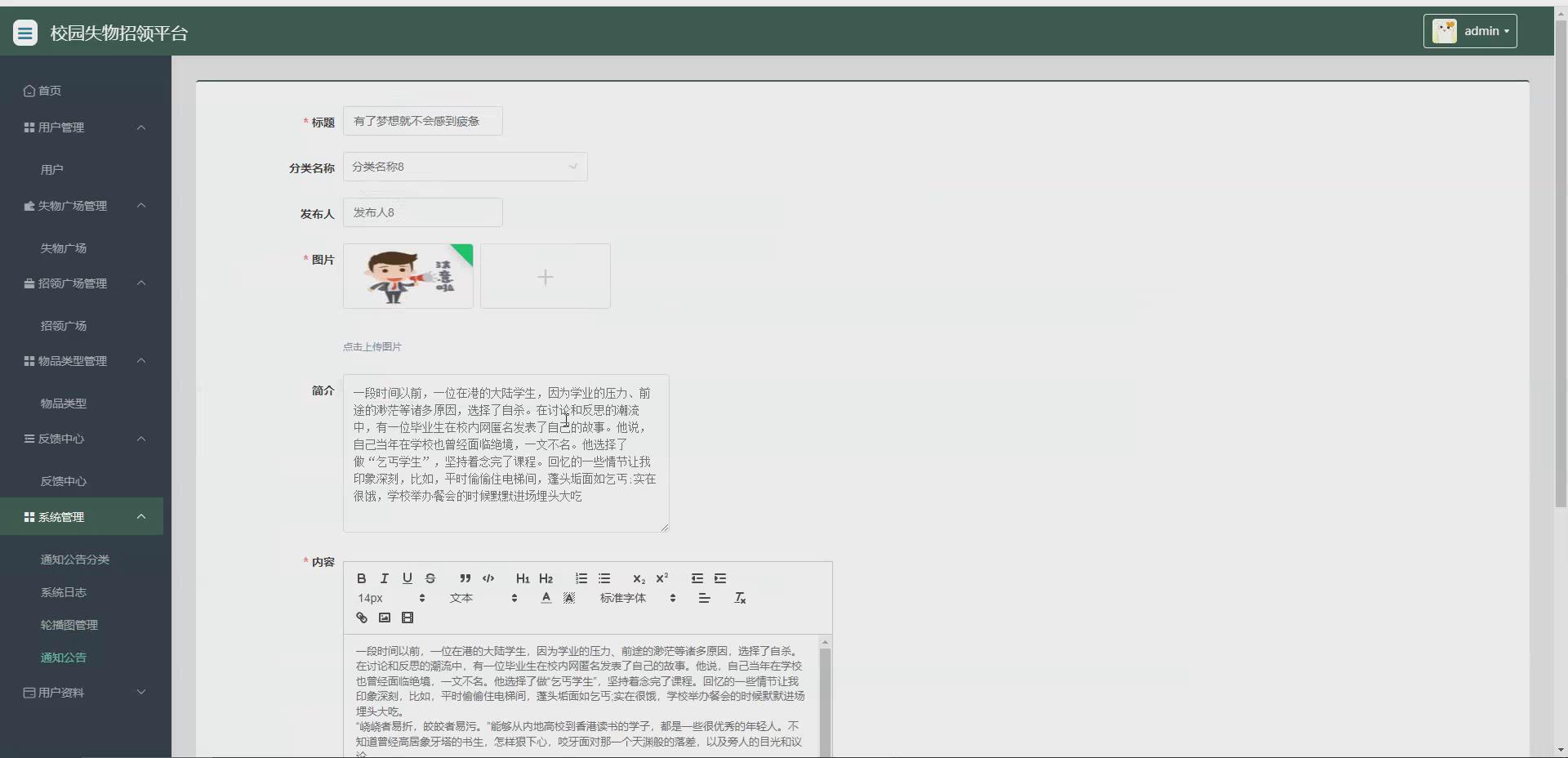This screenshot has height=758, width=1568.
Task: Open 通知公告分类 in the sidebar
Action: (x=75, y=560)
